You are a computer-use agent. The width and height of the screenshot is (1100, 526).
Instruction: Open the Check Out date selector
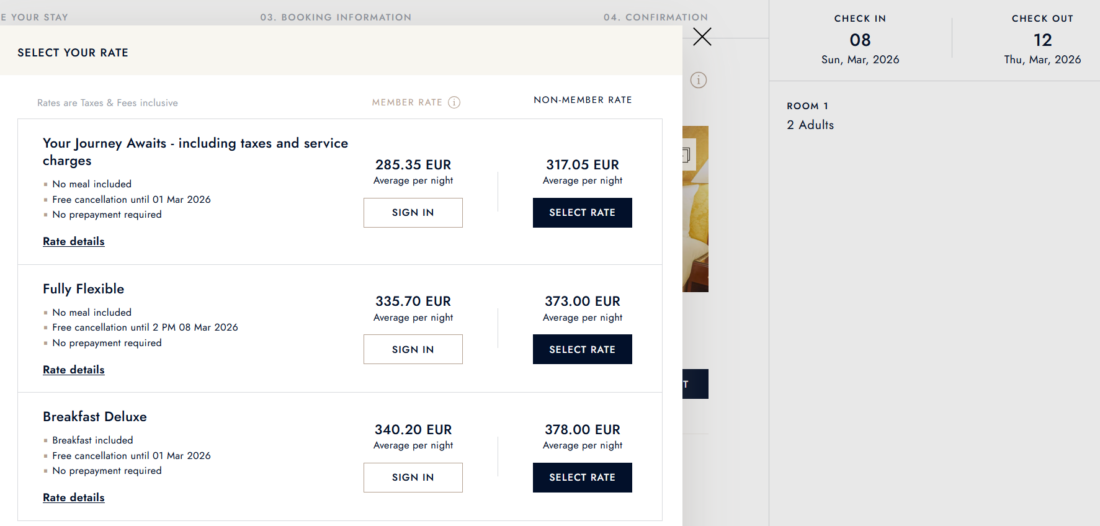(1042, 41)
